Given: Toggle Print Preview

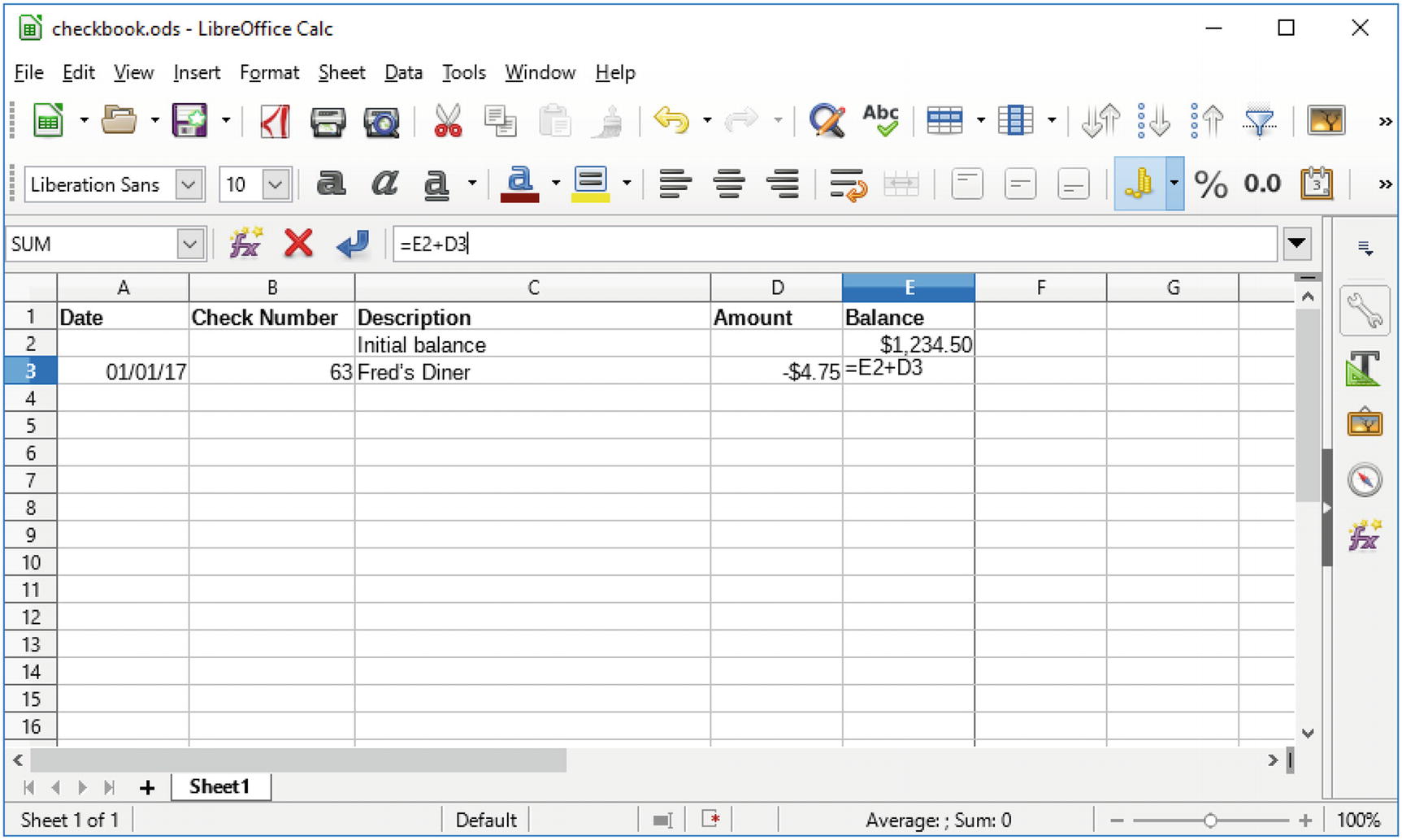Looking at the screenshot, I should tap(381, 122).
